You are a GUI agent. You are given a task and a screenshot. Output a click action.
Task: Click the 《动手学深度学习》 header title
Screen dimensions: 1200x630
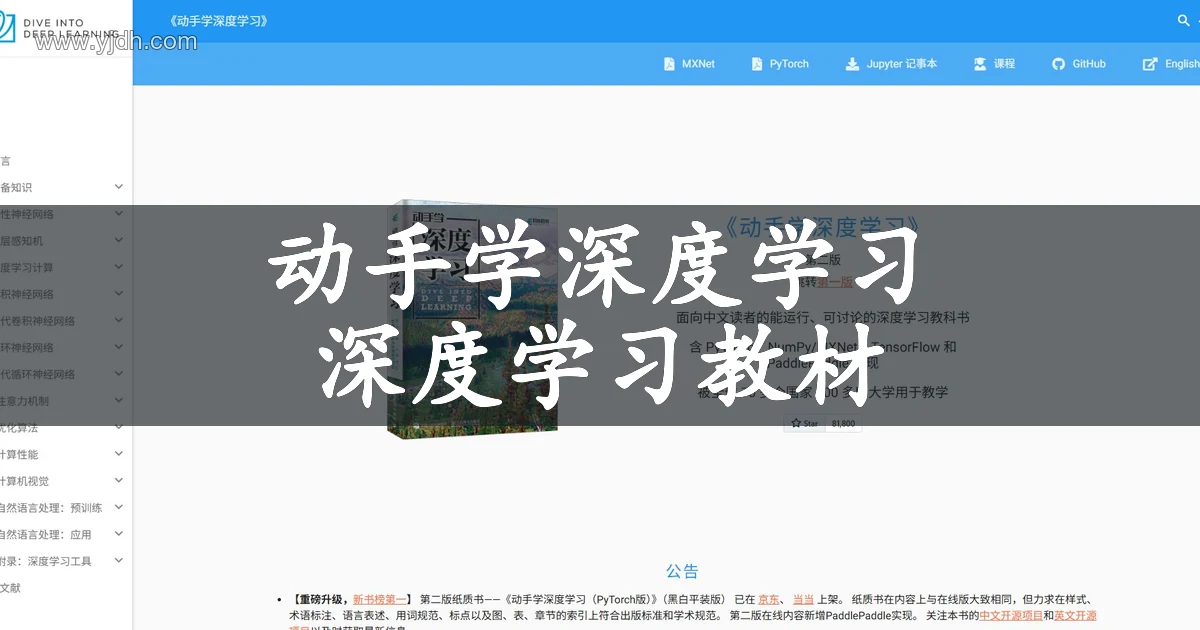(219, 21)
